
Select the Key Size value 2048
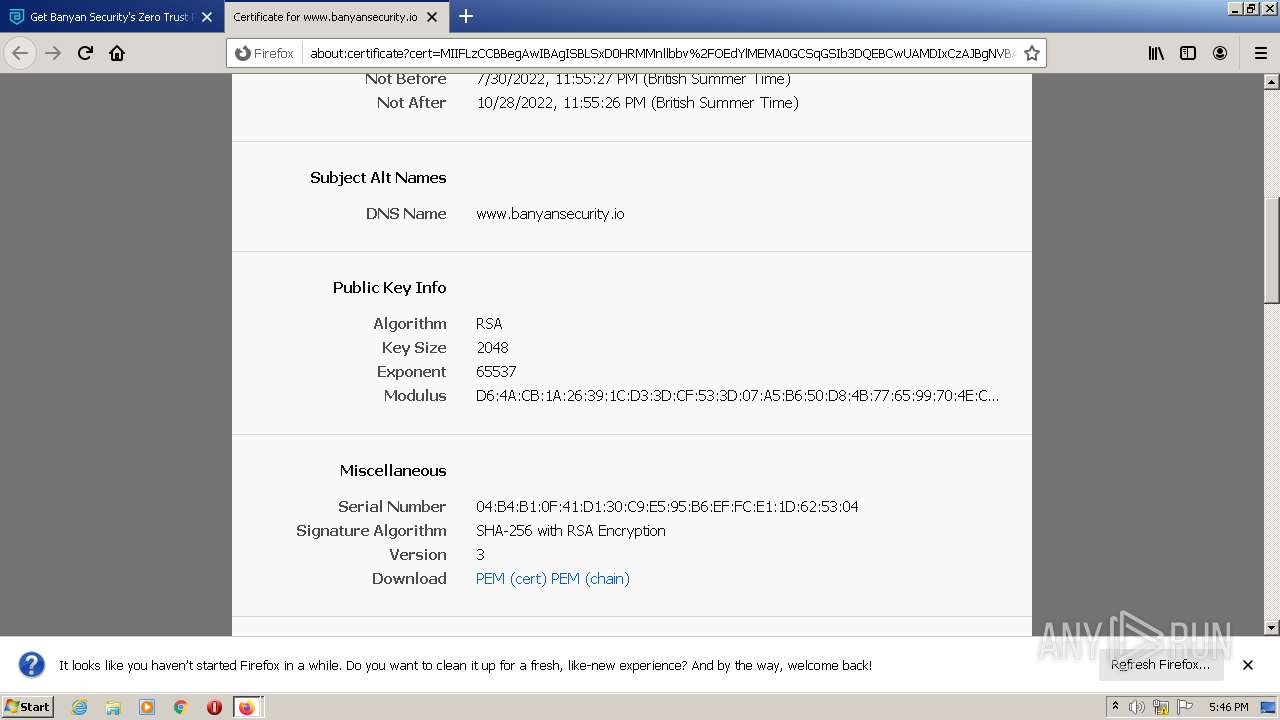[492, 348]
